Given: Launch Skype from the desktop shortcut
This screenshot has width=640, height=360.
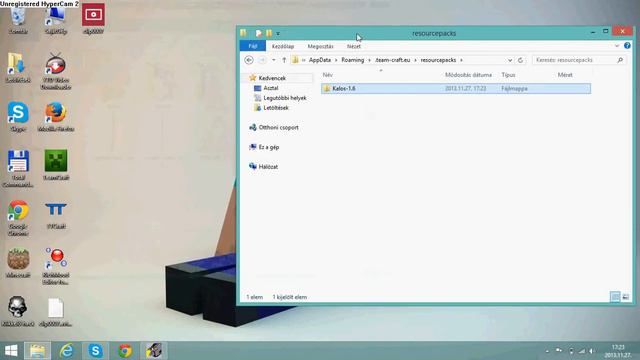Looking at the screenshot, I should coord(18,117).
